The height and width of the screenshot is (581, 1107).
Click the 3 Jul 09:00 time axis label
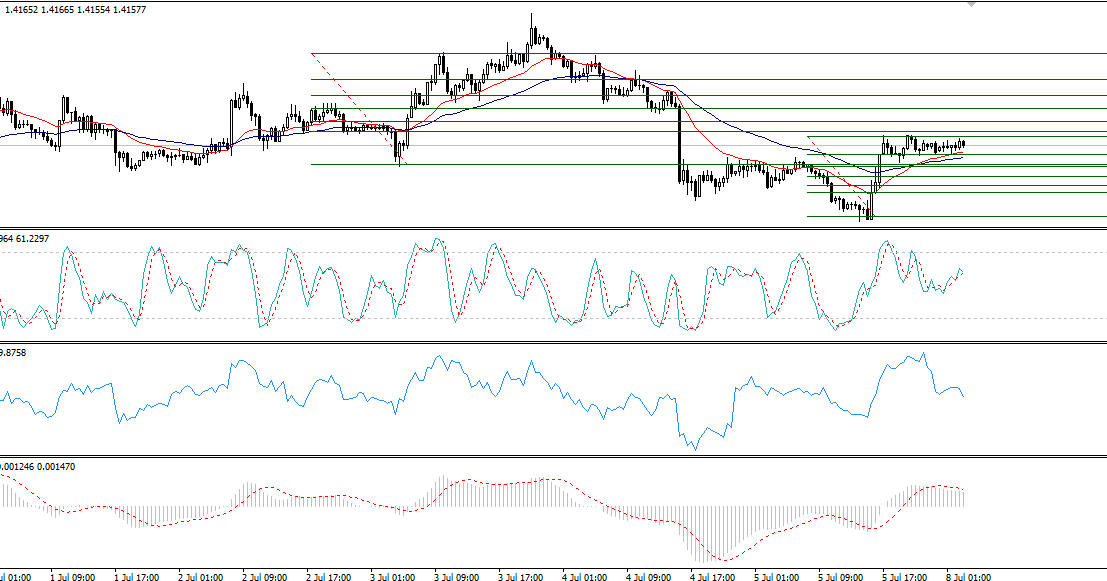tap(457, 577)
